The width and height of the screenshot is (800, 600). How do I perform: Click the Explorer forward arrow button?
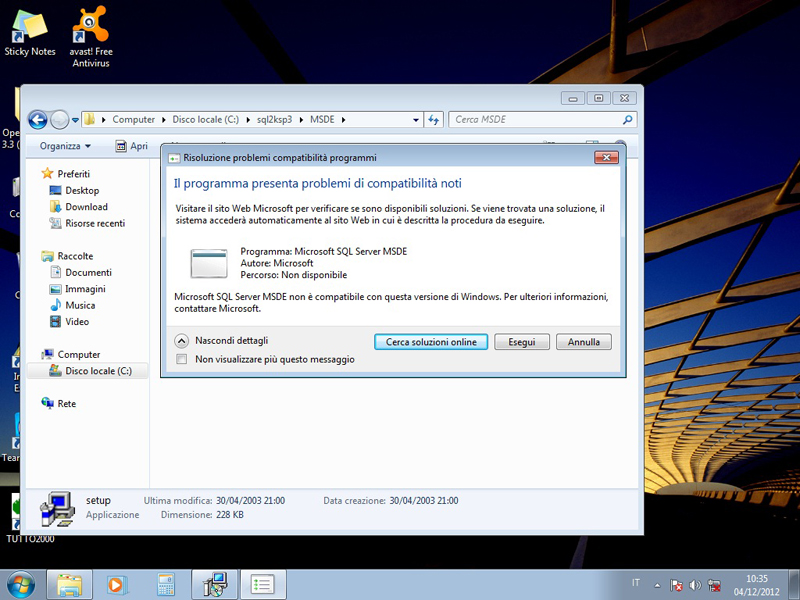(x=60, y=120)
